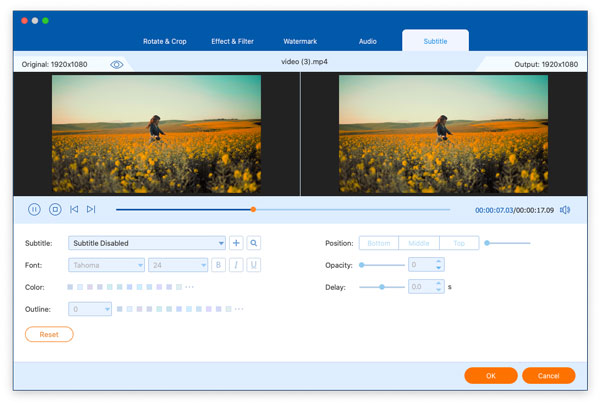The image size is (600, 405).
Task: Skip to next frame
Action: [91, 209]
